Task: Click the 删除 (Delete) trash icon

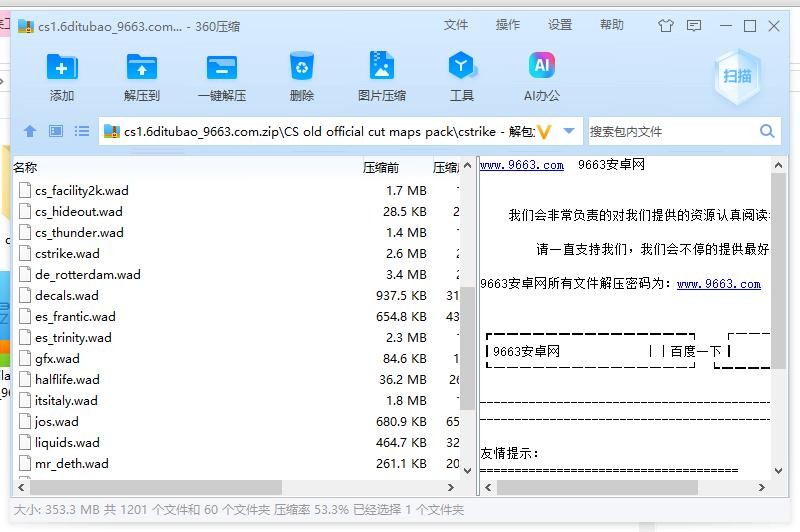Action: click(302, 66)
